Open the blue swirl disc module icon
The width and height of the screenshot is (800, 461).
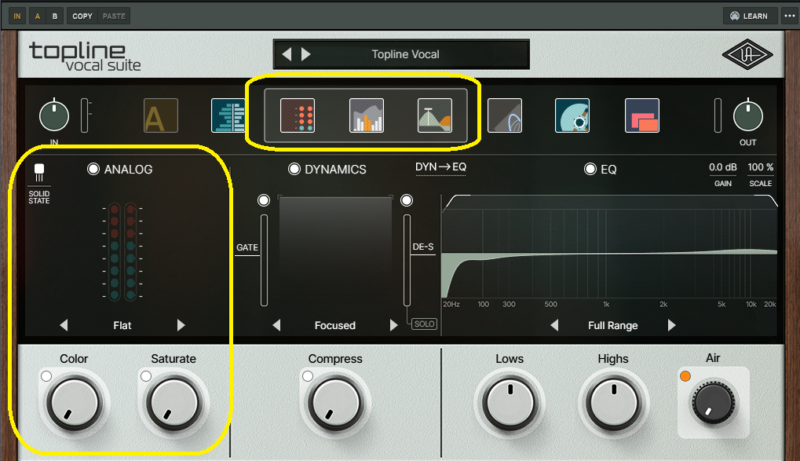pos(573,116)
